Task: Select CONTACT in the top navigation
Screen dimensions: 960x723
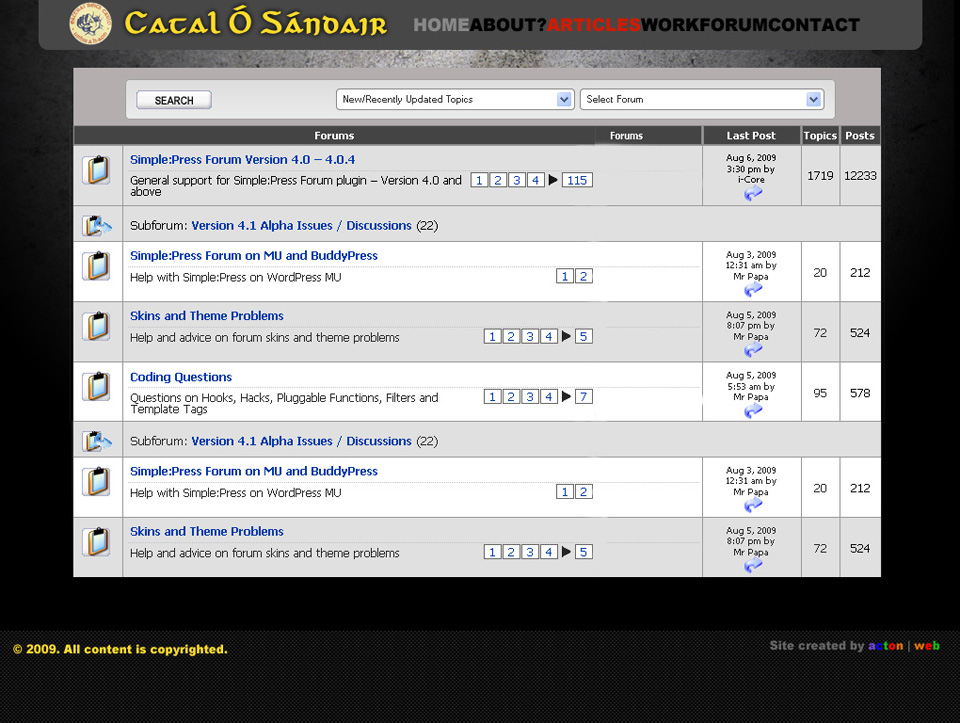Action: [813, 25]
